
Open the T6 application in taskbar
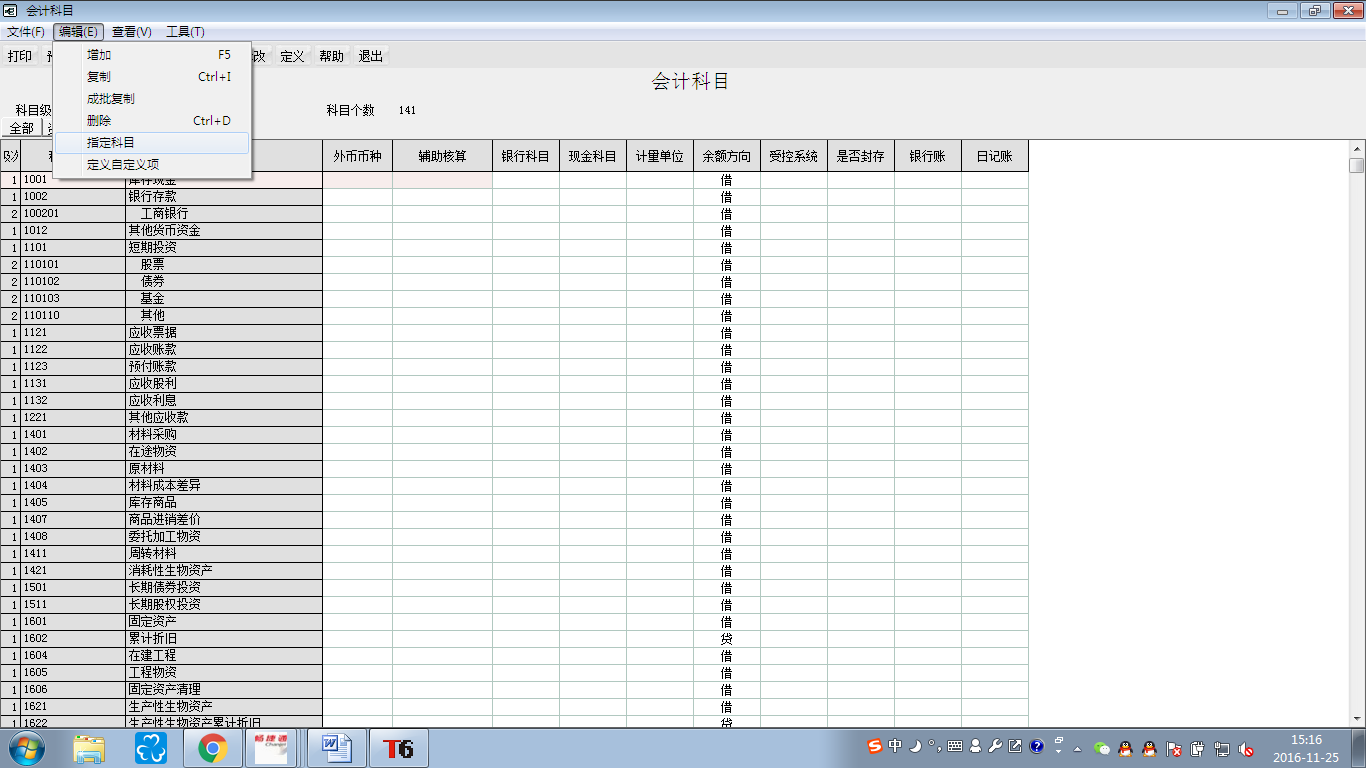(x=398, y=748)
